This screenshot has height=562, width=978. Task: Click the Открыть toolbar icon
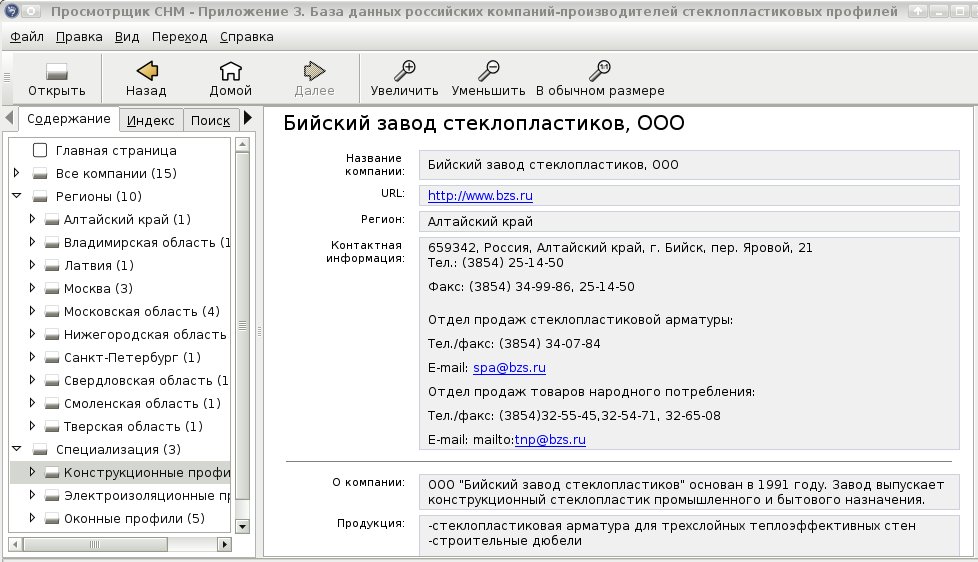pos(57,72)
